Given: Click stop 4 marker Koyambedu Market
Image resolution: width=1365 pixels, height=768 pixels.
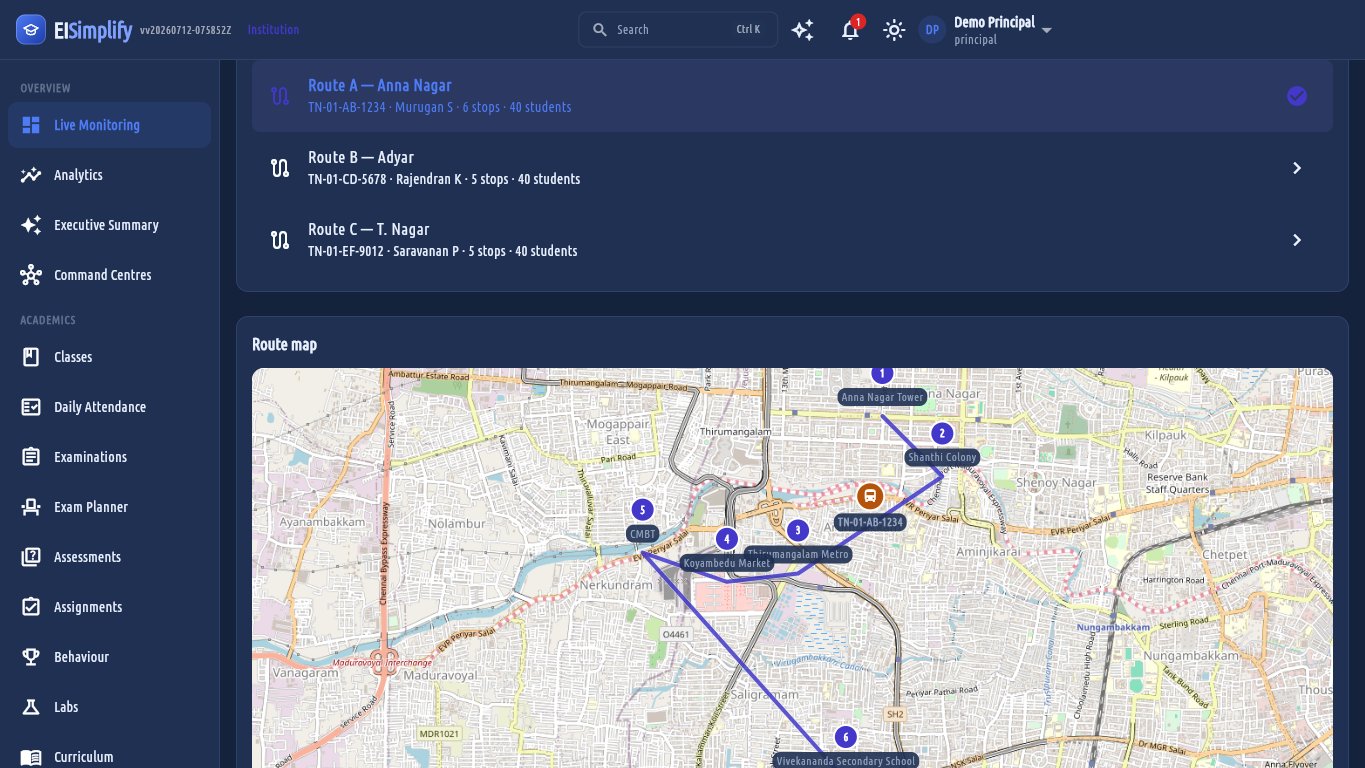Looking at the screenshot, I should tap(727, 539).
